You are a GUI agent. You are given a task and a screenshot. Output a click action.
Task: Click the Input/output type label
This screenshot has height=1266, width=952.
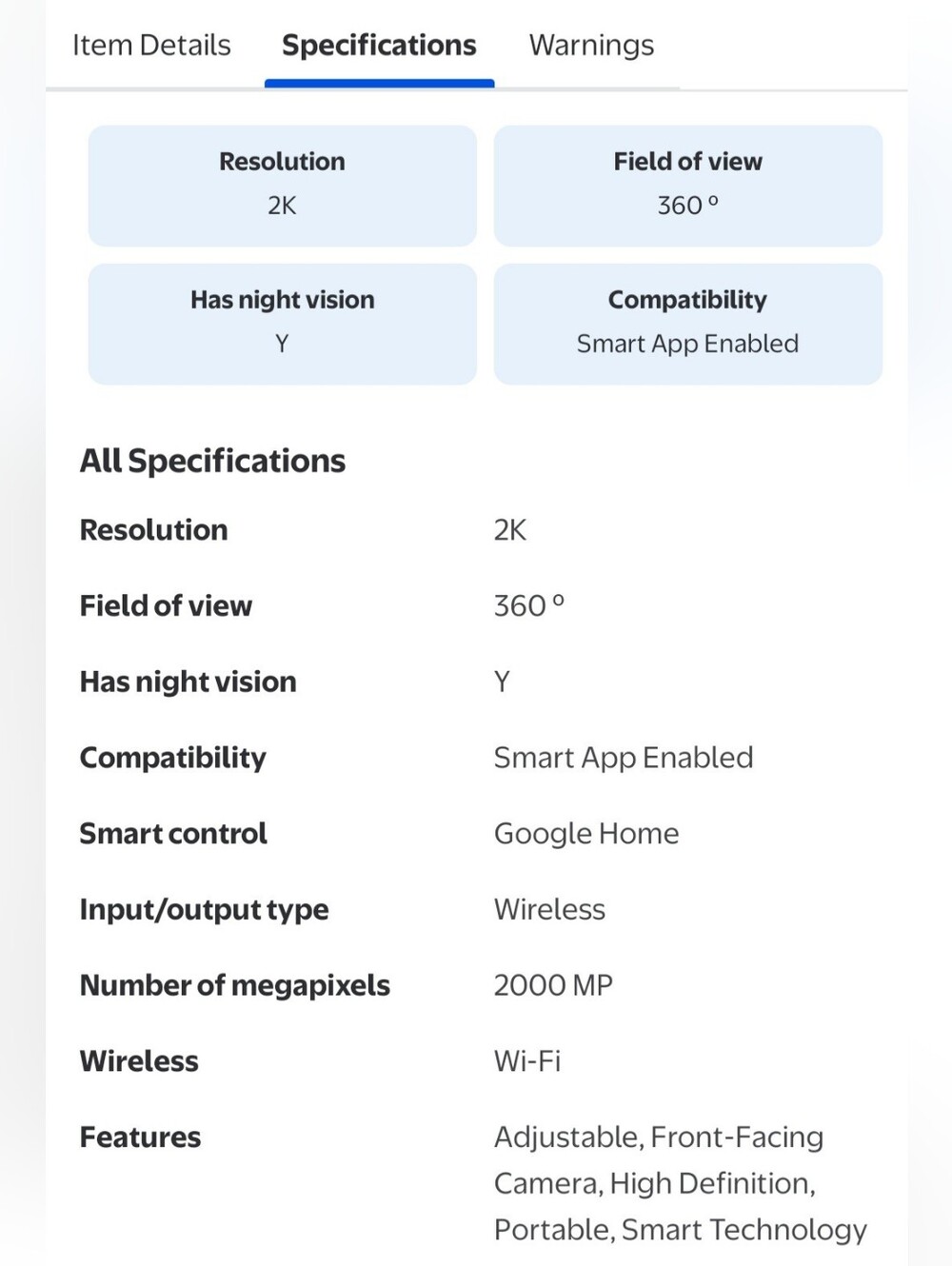204,910
